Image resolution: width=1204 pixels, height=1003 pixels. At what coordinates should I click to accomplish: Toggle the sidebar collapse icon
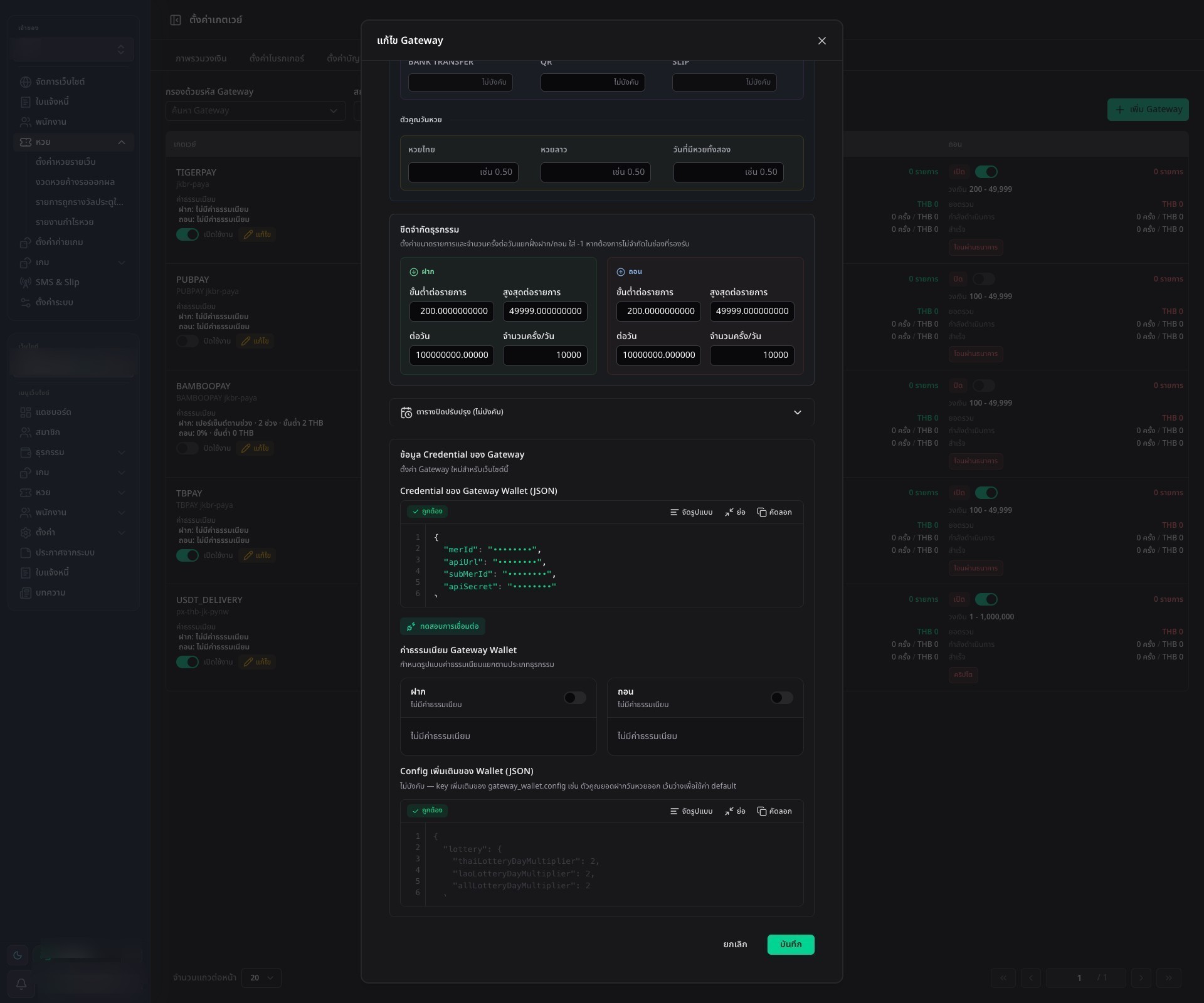176,20
